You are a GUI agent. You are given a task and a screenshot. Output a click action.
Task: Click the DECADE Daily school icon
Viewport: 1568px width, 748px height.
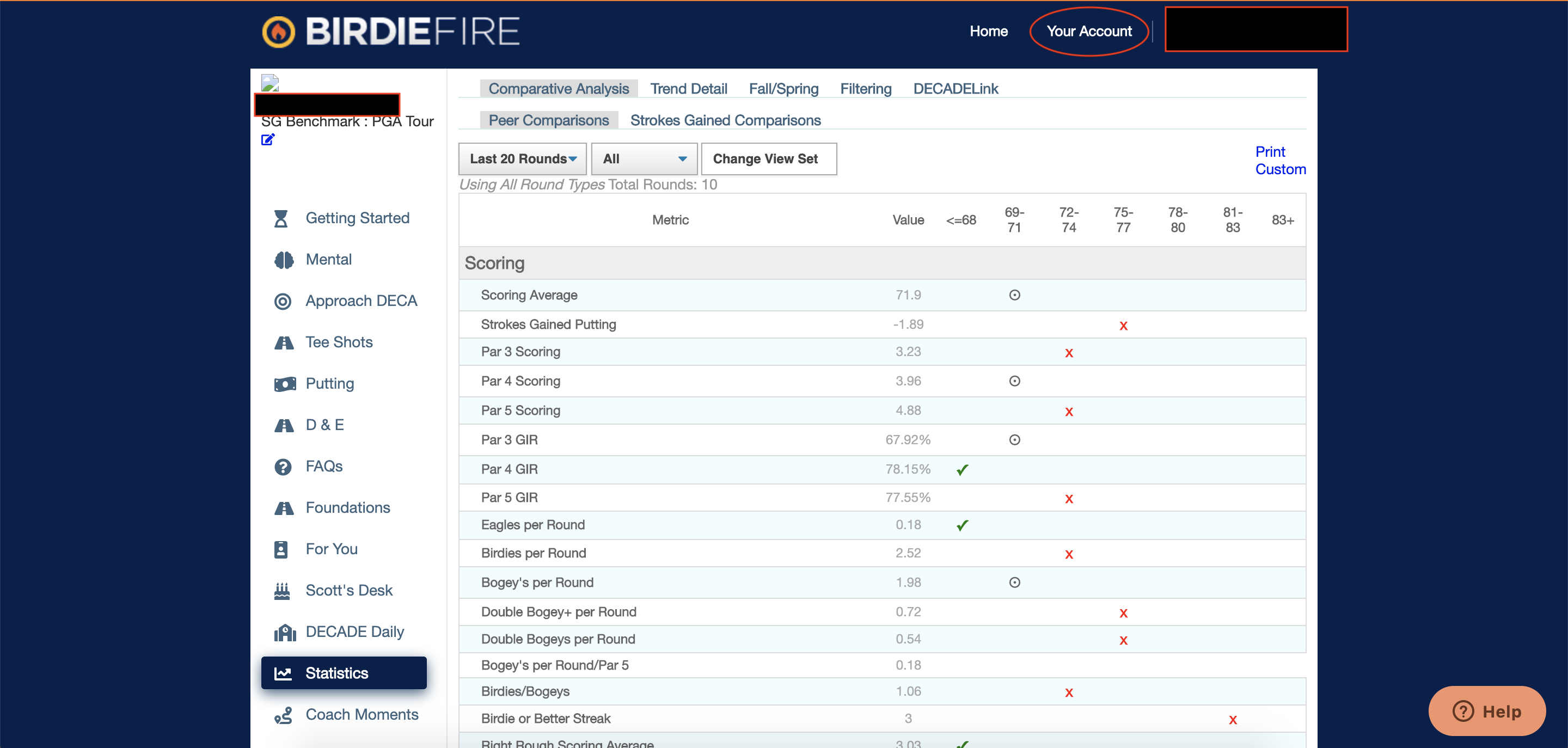pyautogui.click(x=285, y=633)
